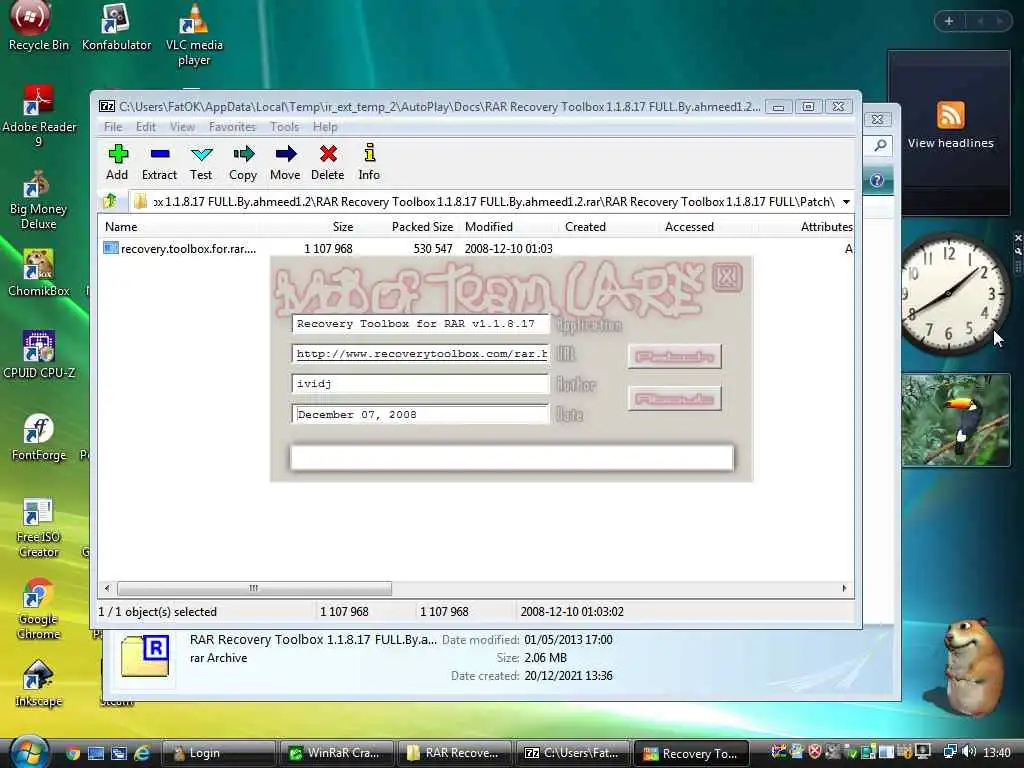Click the About button in patcher dialog
The image size is (1024, 768).
pyautogui.click(x=675, y=398)
